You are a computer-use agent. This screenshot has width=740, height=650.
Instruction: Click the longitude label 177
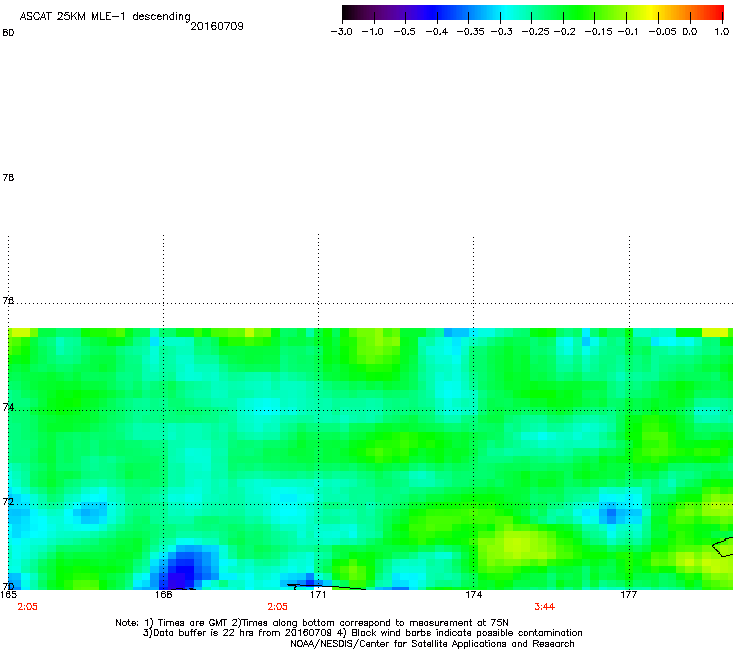coord(629,595)
